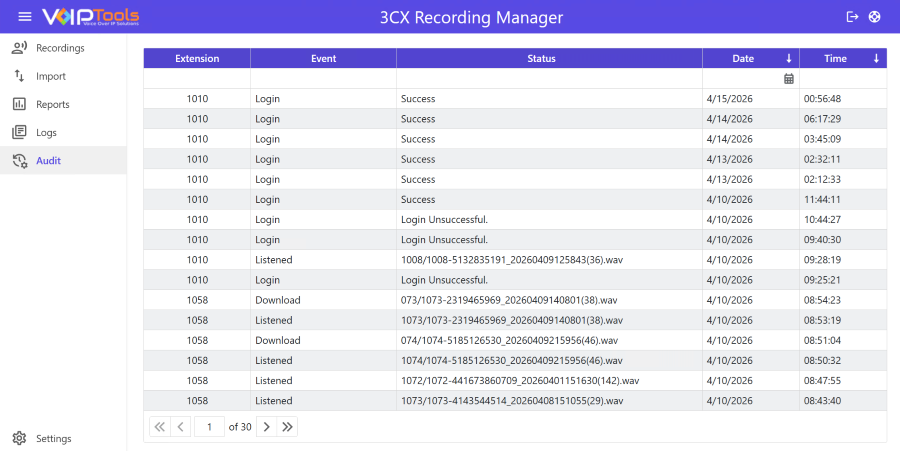This screenshot has height=451, width=900.
Task: Click the Import arrows icon
Action: pos(19,76)
